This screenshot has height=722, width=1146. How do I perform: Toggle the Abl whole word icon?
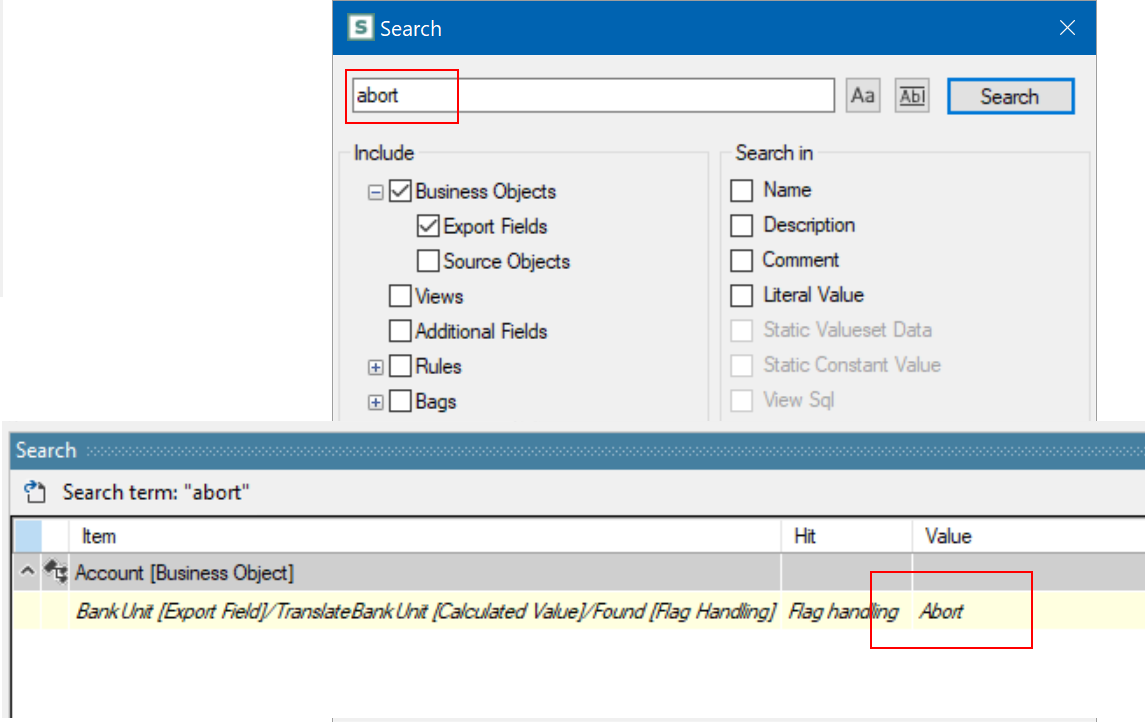(x=911, y=95)
